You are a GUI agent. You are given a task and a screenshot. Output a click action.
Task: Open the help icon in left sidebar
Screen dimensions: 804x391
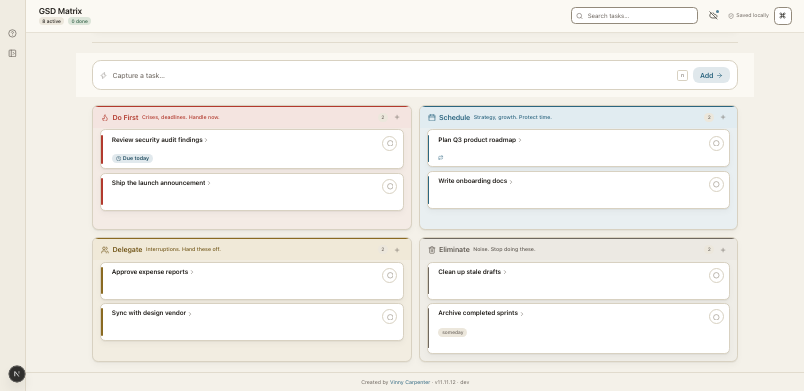[12, 33]
